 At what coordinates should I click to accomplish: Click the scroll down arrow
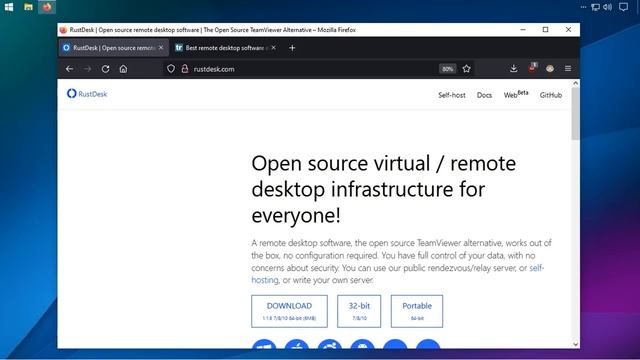point(576,344)
